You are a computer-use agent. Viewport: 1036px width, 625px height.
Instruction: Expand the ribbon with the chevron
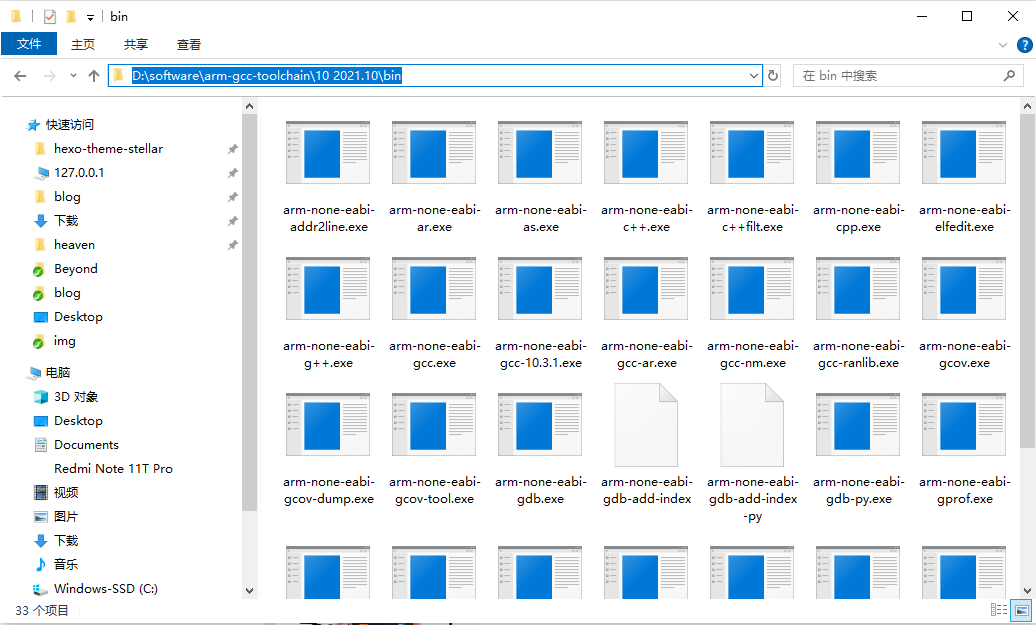(x=1003, y=45)
